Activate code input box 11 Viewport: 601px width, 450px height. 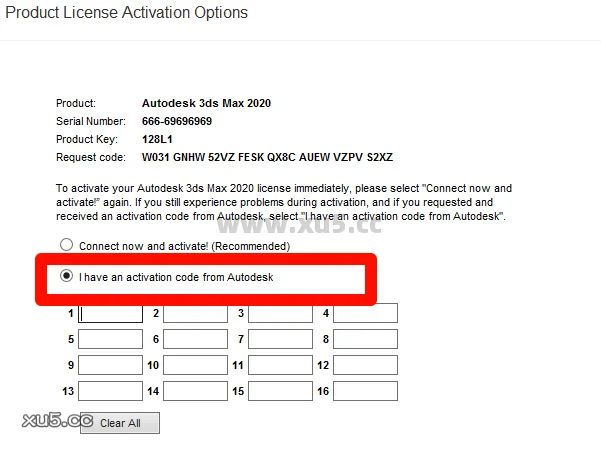[280, 366]
